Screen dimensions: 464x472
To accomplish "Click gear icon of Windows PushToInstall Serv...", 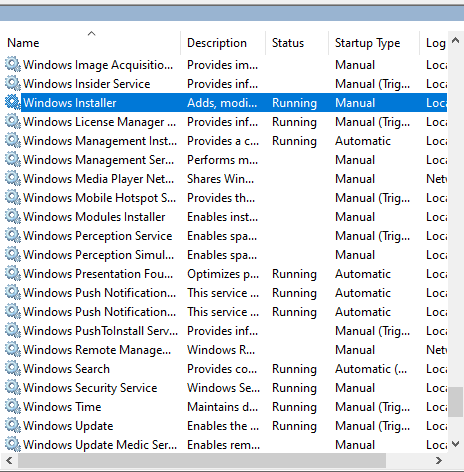I will [13, 330].
